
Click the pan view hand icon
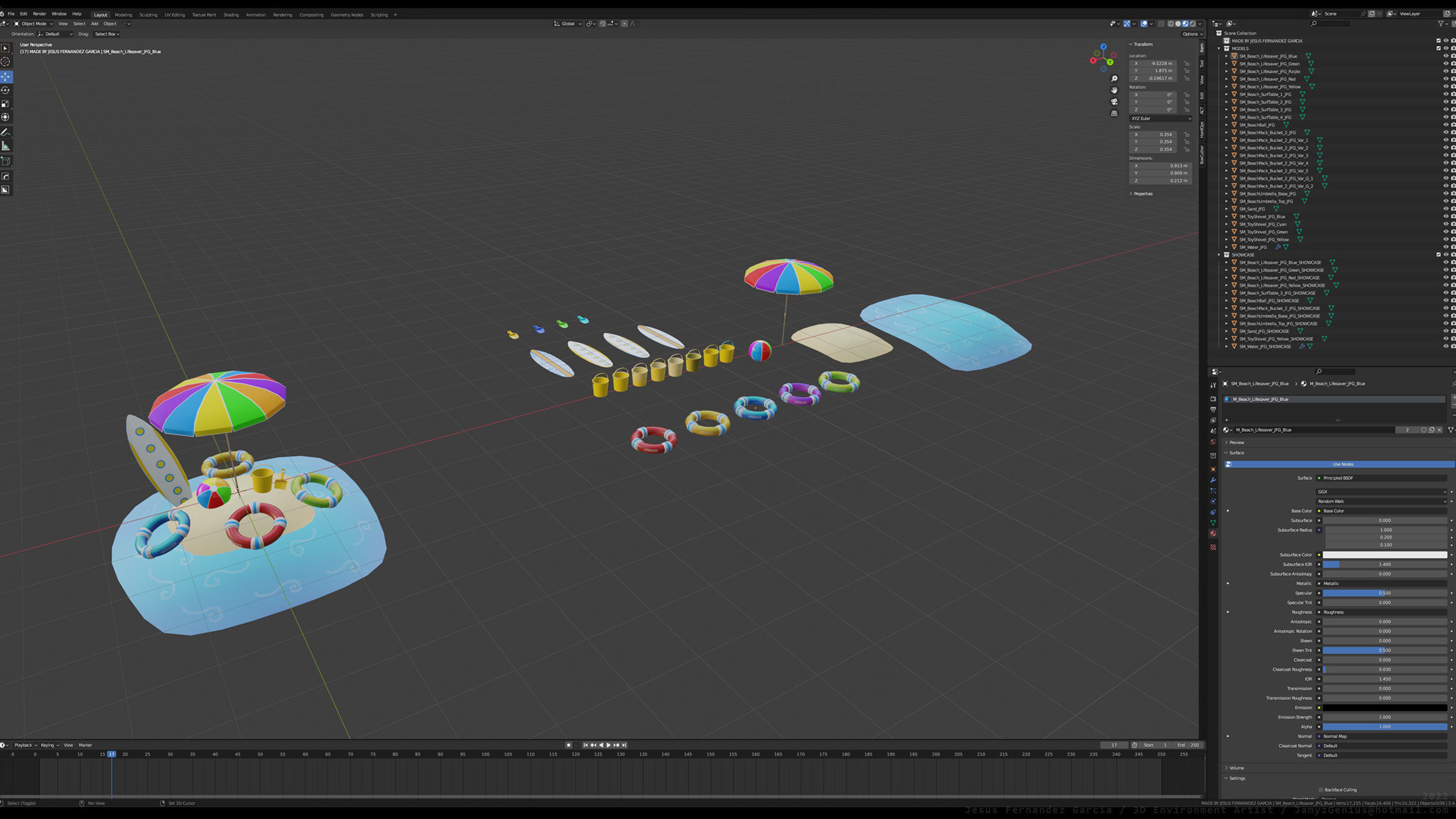coord(1114,90)
